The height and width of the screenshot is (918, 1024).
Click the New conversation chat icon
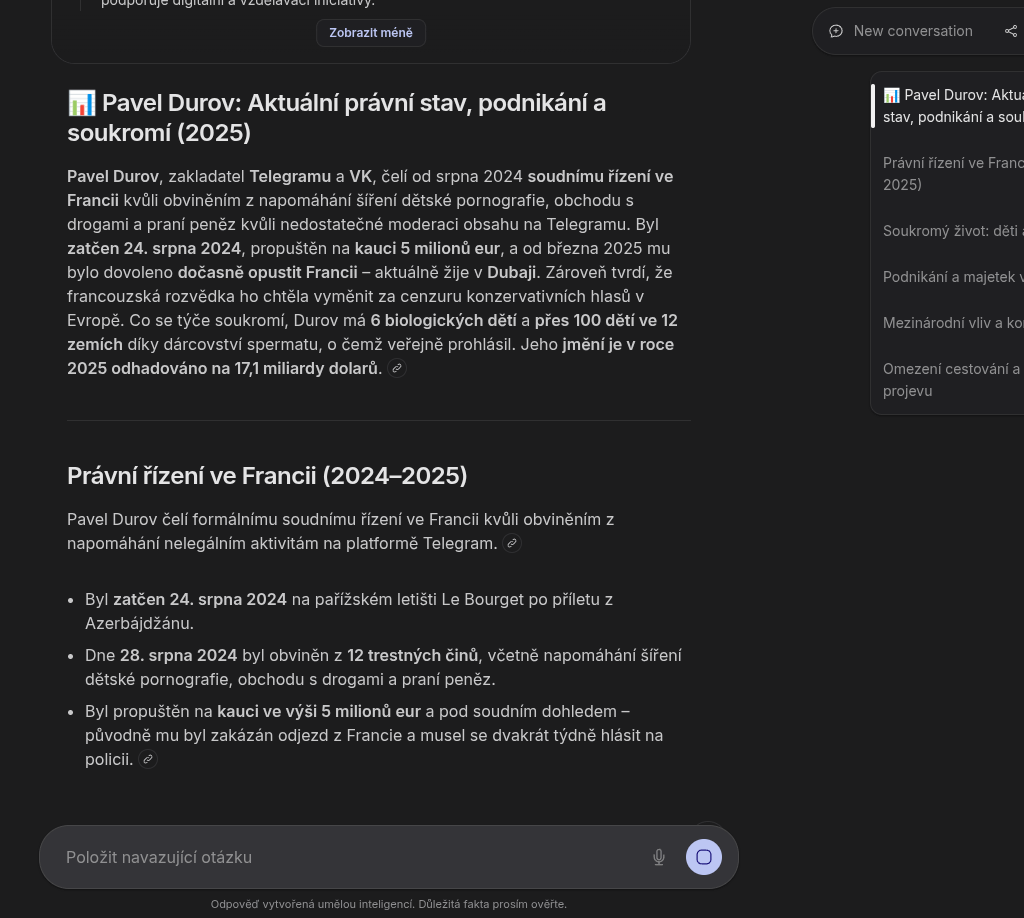(836, 31)
